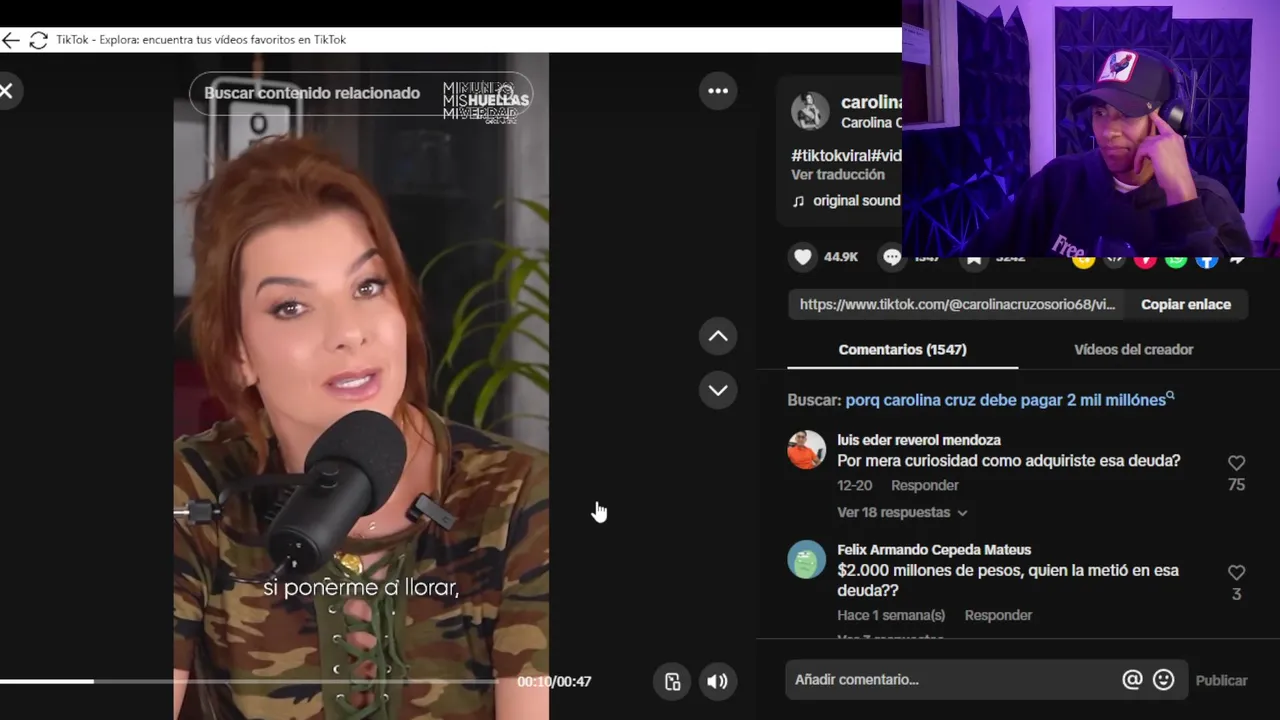This screenshot has width=1280, height=720.
Task: Click the Copiar enlace button
Action: (1186, 304)
